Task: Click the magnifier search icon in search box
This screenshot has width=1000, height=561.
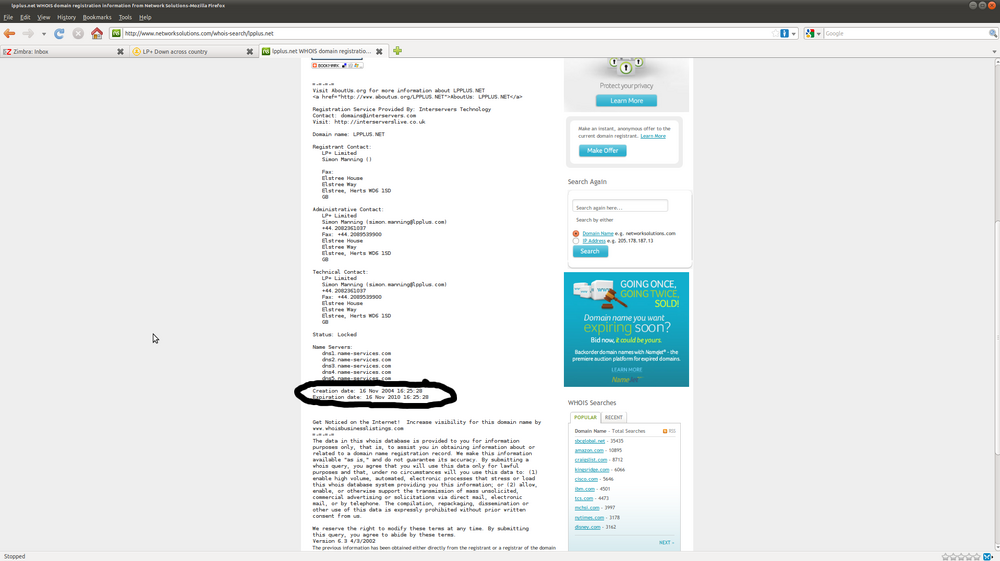Action: [993, 33]
